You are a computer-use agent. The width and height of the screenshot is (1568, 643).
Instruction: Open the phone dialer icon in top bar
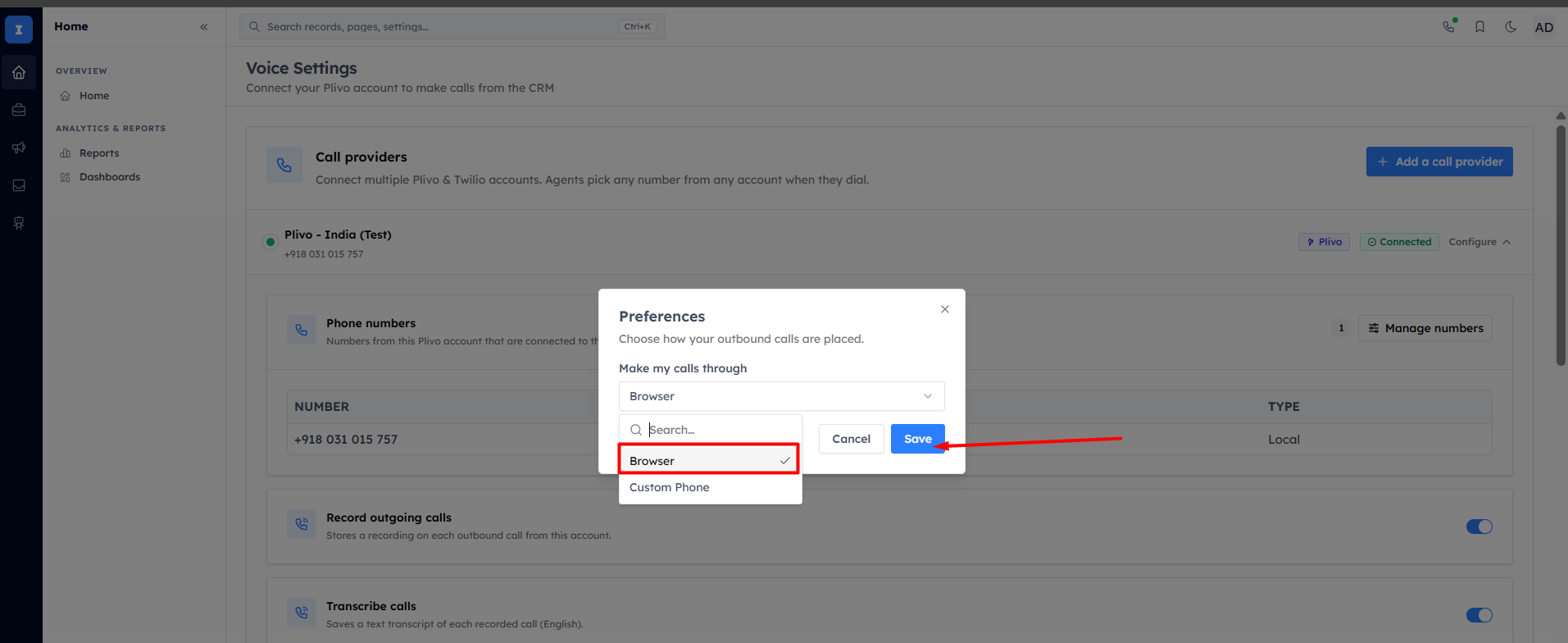click(x=1448, y=26)
